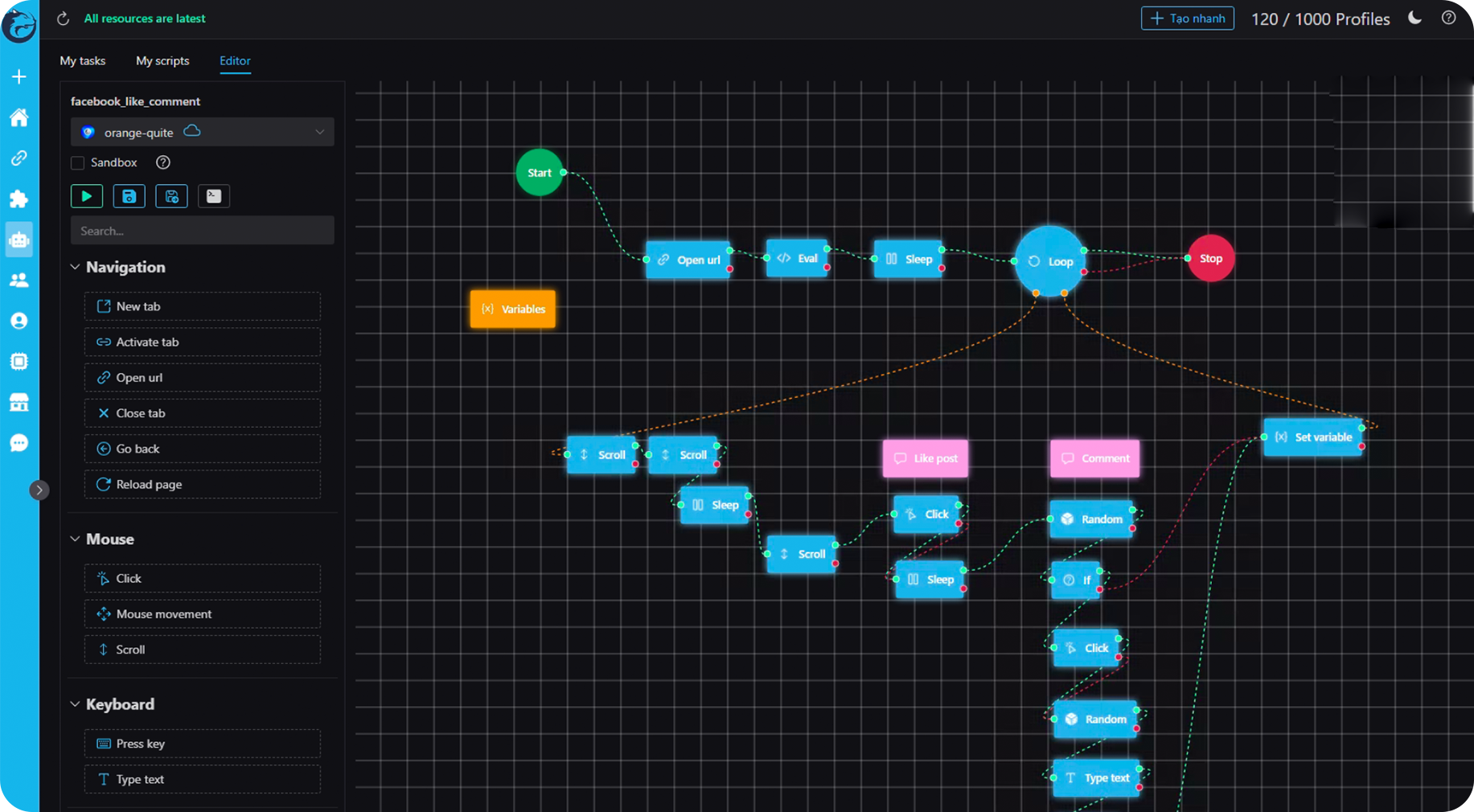1474x812 pixels.
Task: Collapse the Keyboard section
Action: click(76, 704)
